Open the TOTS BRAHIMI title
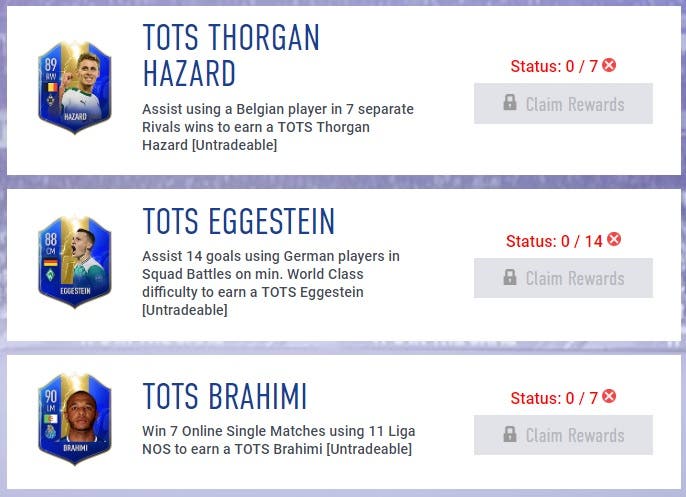Viewport: 686px width, 497px height. [x=225, y=396]
